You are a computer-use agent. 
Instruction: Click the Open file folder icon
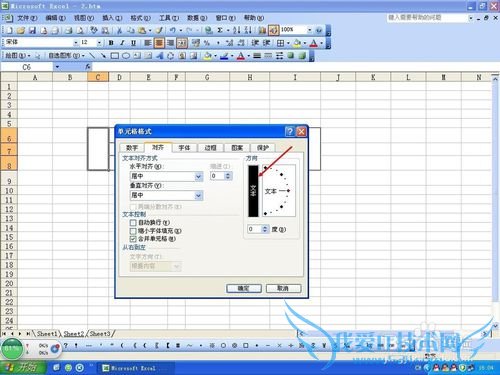[21, 31]
